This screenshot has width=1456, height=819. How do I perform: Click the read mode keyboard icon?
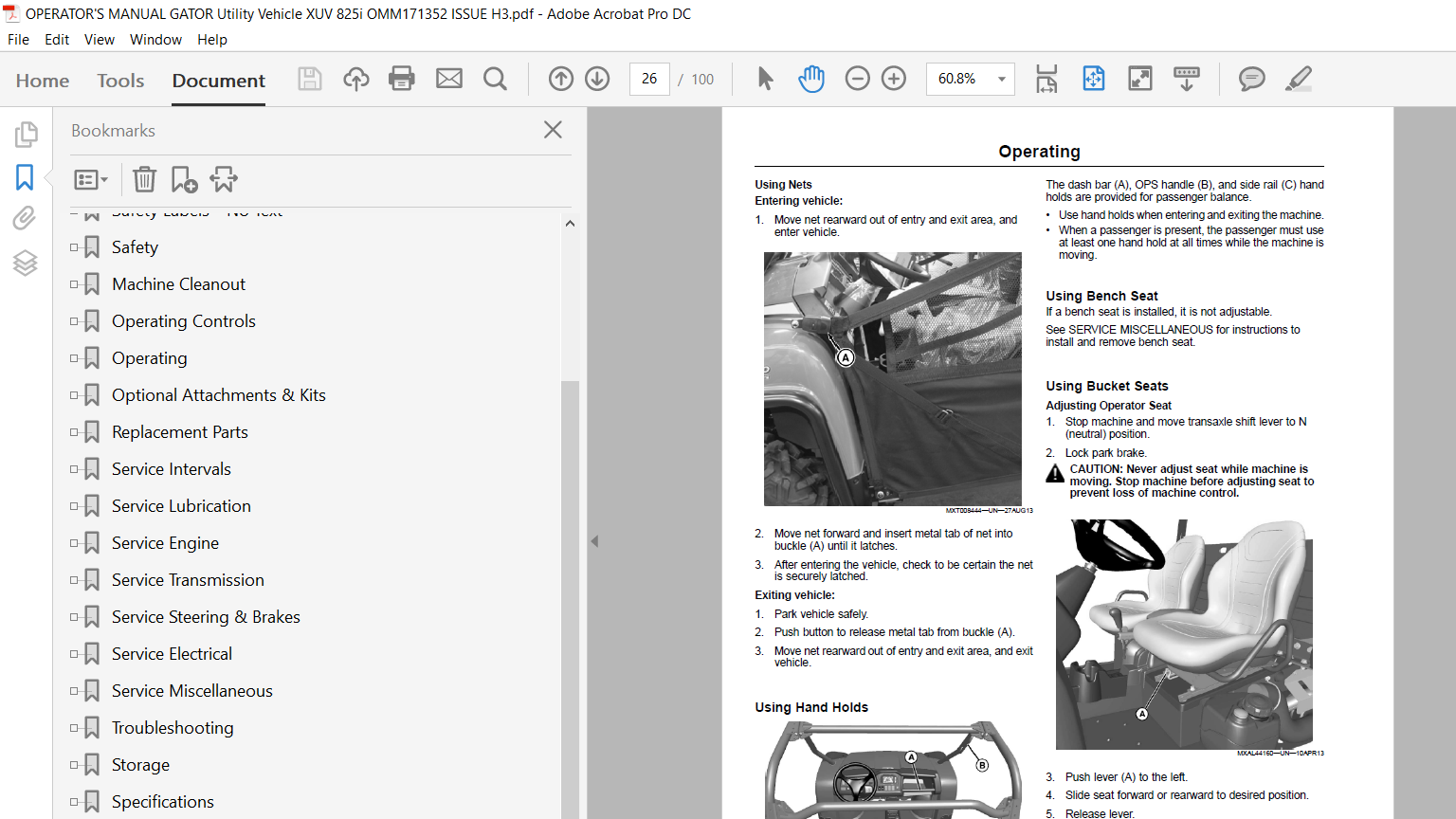[x=1187, y=79]
